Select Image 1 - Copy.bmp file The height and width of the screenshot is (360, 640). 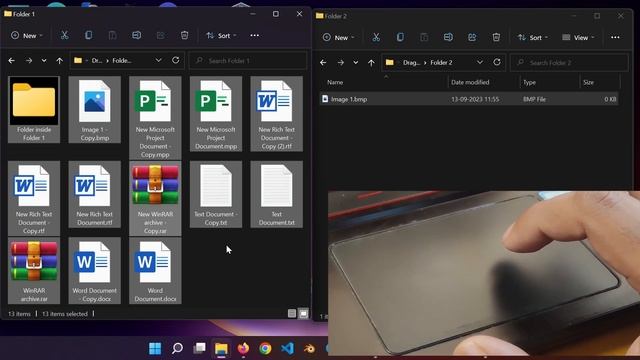tap(95, 109)
